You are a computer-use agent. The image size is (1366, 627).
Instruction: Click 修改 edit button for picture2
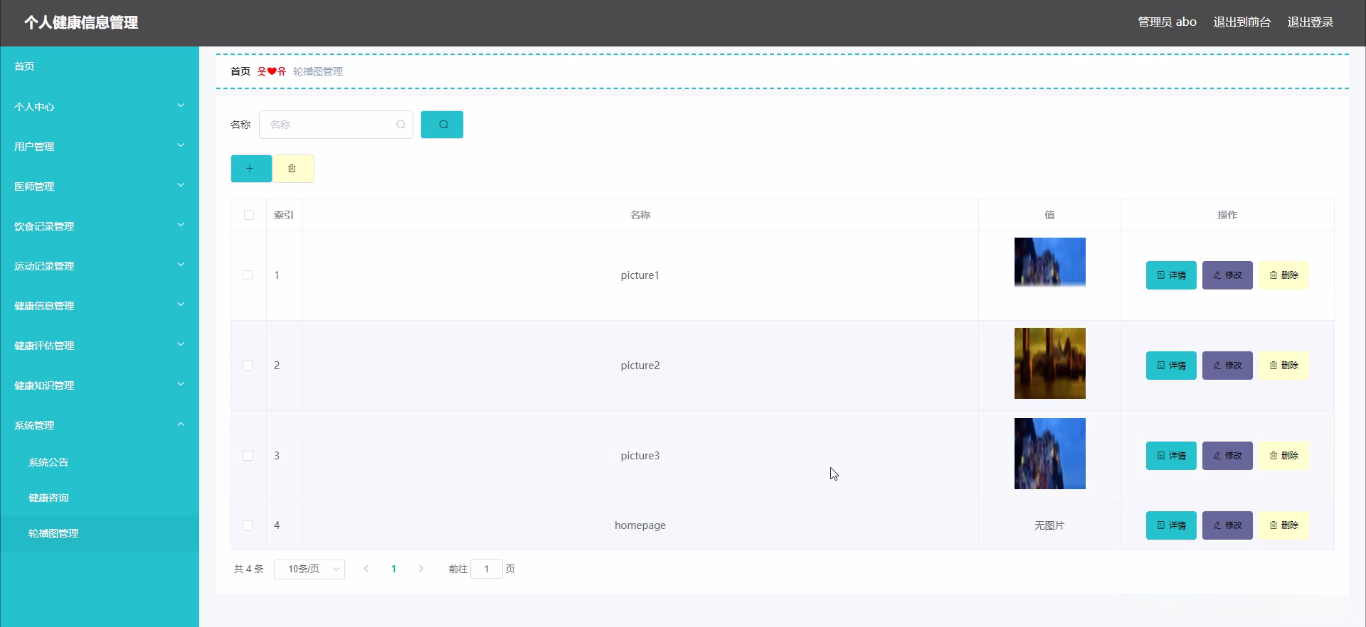[1227, 365]
